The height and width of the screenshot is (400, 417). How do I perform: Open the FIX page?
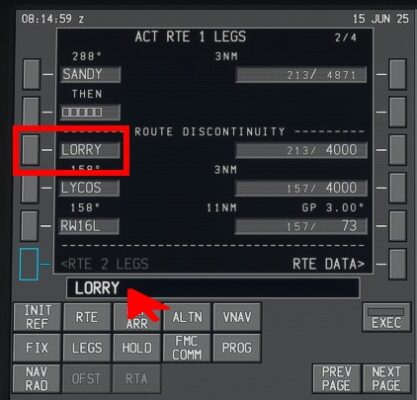point(37,348)
